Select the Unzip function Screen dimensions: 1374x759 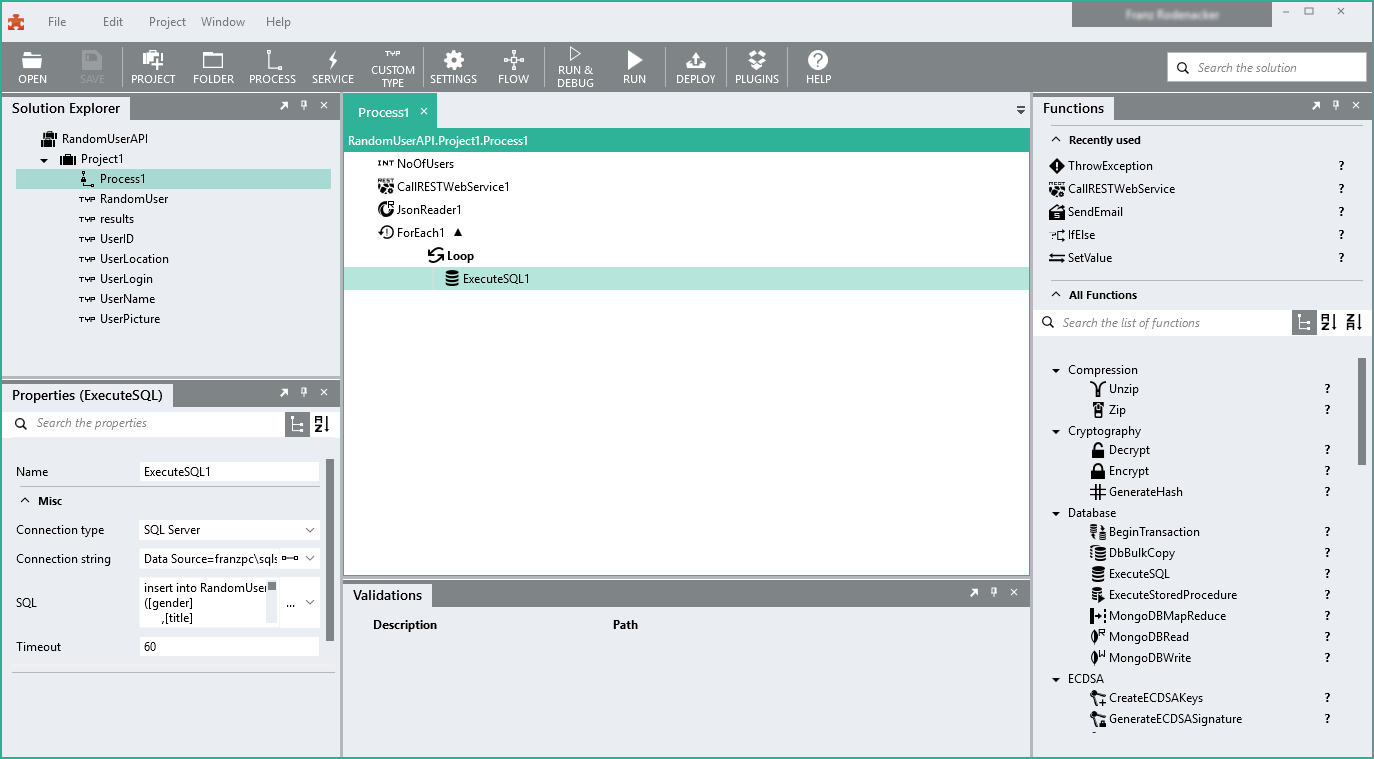click(x=1123, y=389)
